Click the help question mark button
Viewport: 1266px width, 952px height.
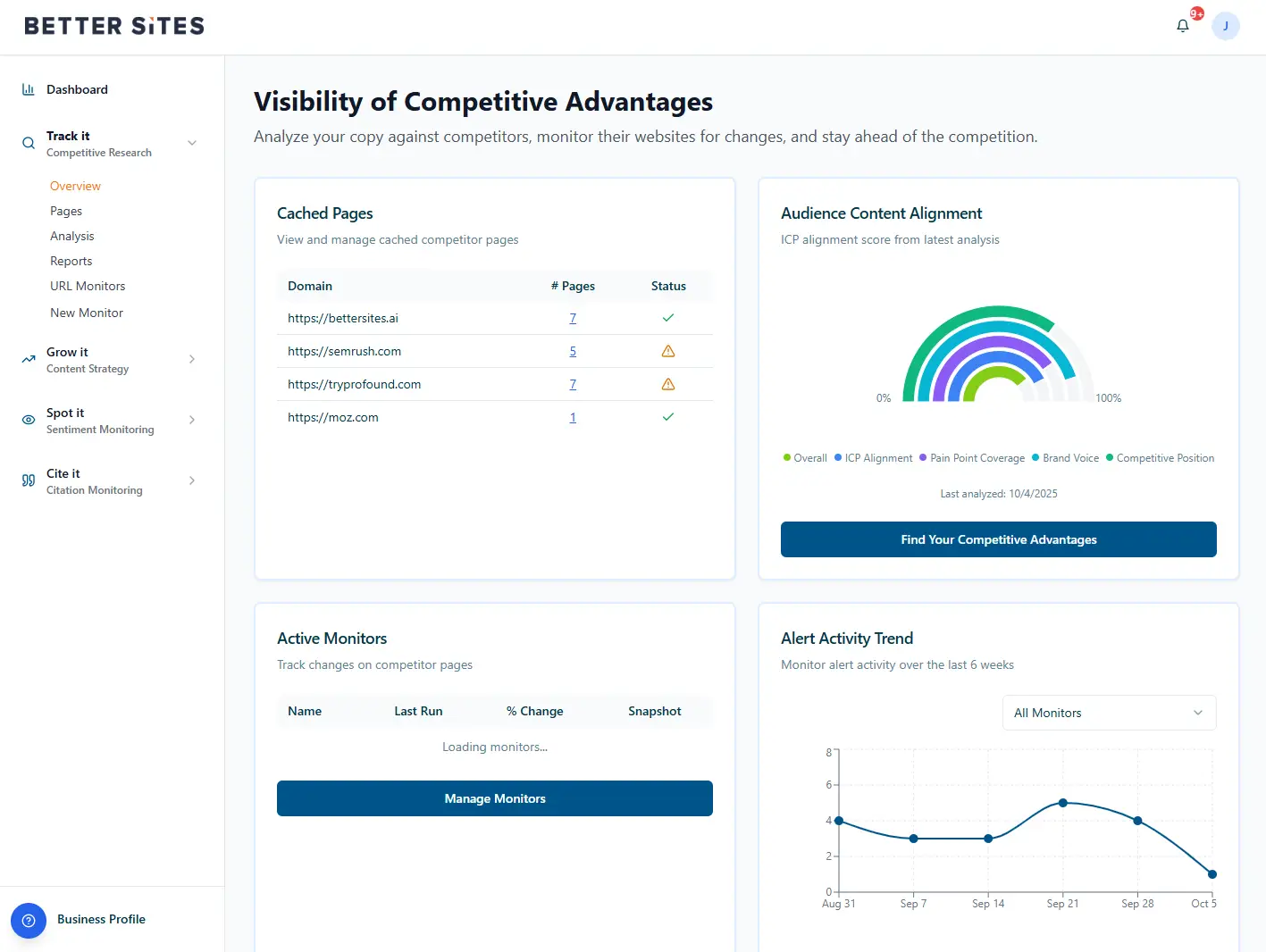pyautogui.click(x=29, y=920)
